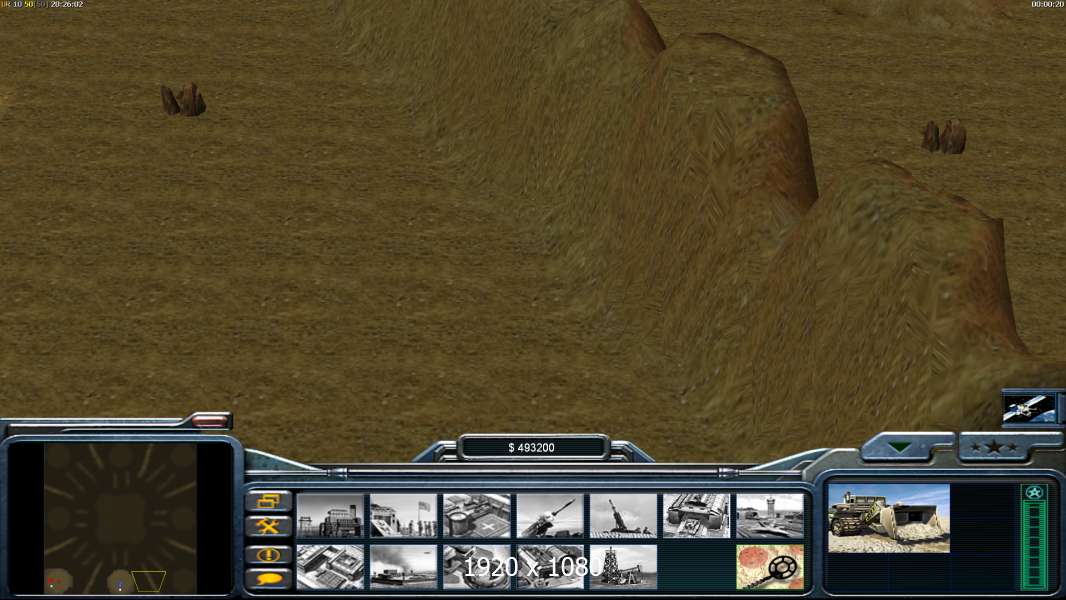This screenshot has width=1066, height=600.
Task: Build the Supply Drop Zone
Action: [403, 567]
